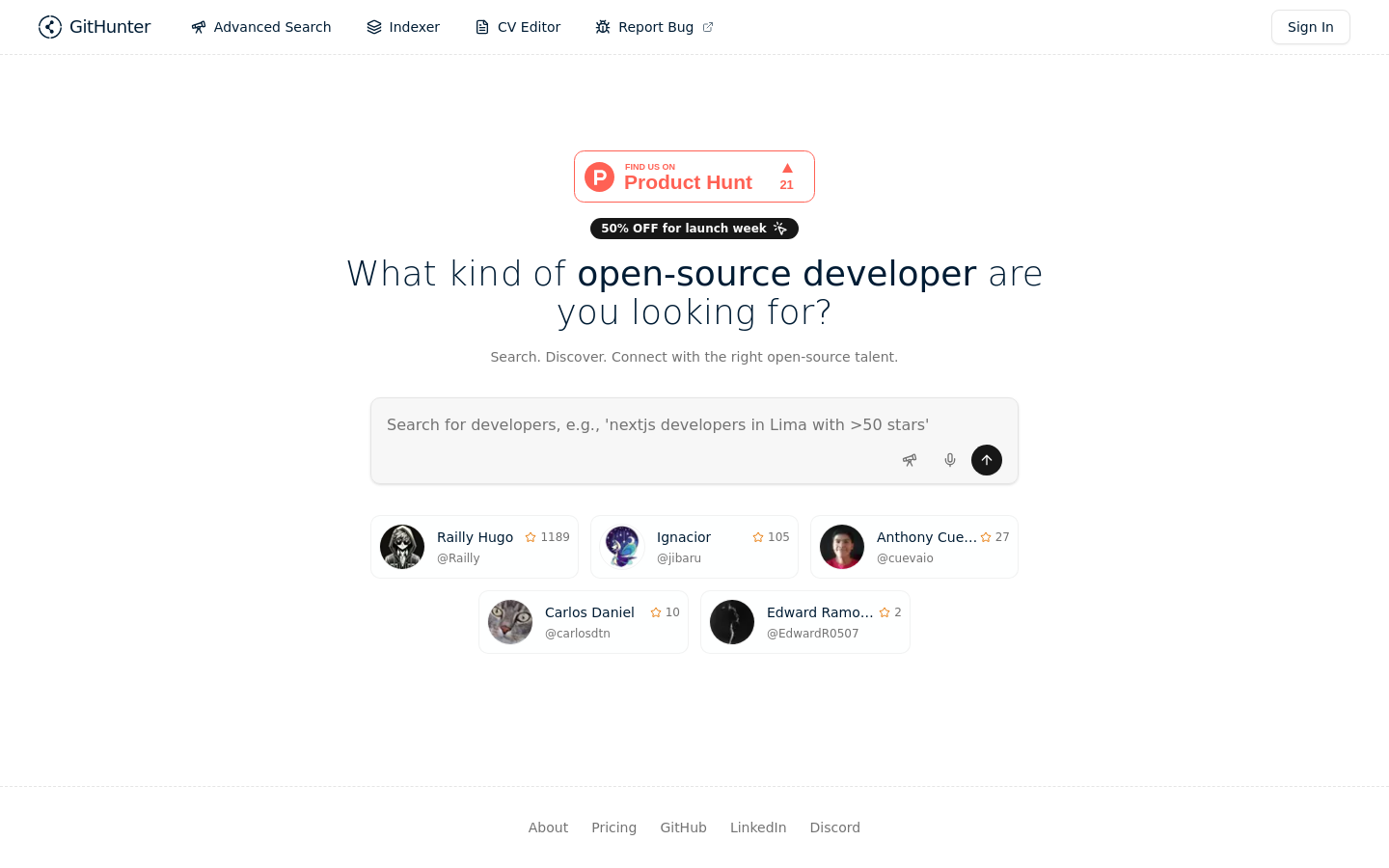
Task: Click the @EdwardR0507 username text
Action: 812,634
